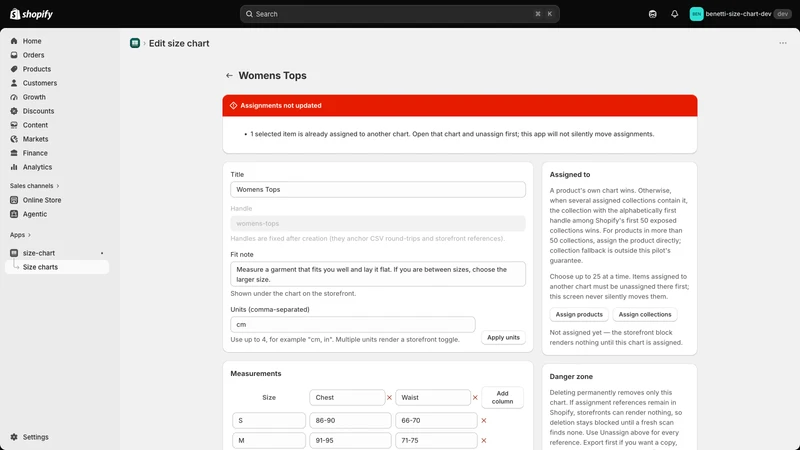
Task: Click the 86-90 chest value field
Action: click(x=350, y=420)
